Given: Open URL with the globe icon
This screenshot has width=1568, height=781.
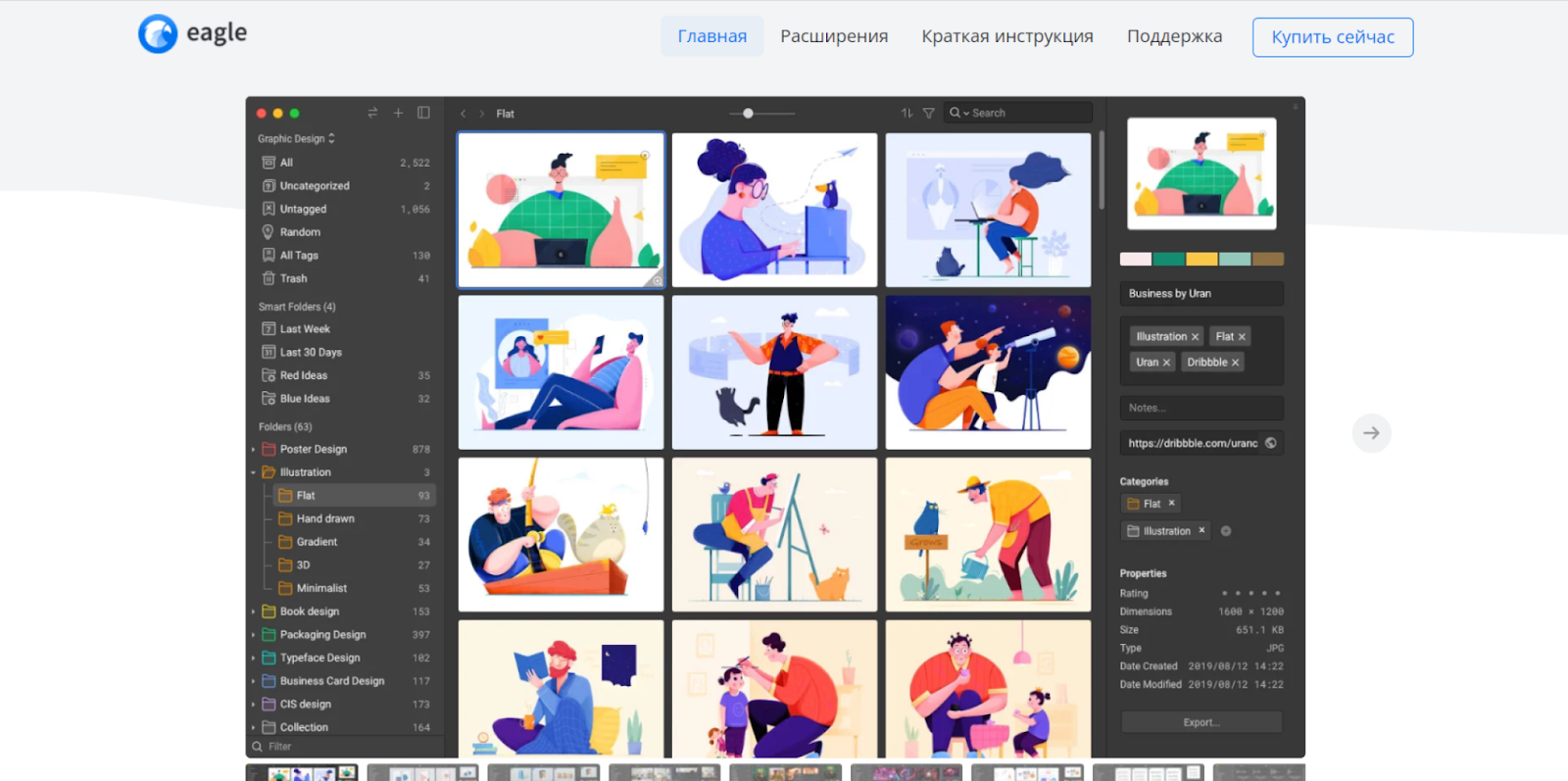Looking at the screenshot, I should pos(1271,443).
